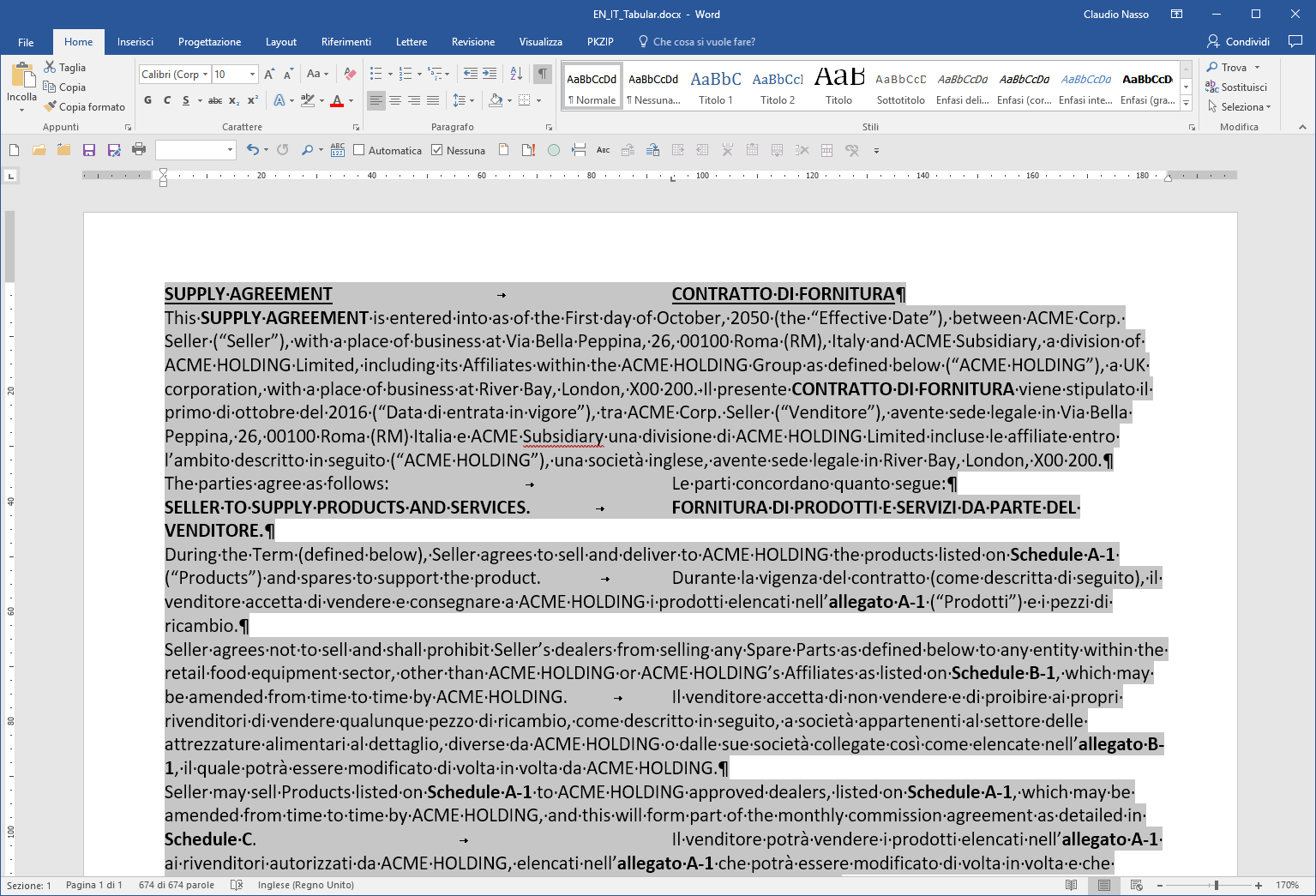Viewport: 1316px width, 896px height.
Task: Decrease font size with the shrink-font icon
Action: click(x=288, y=75)
